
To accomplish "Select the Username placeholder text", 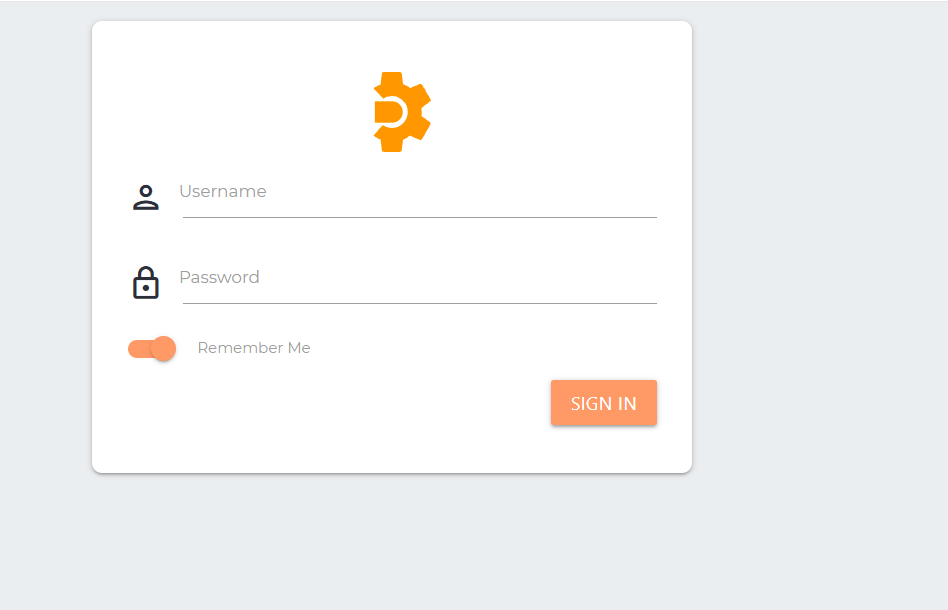I will click(x=222, y=191).
